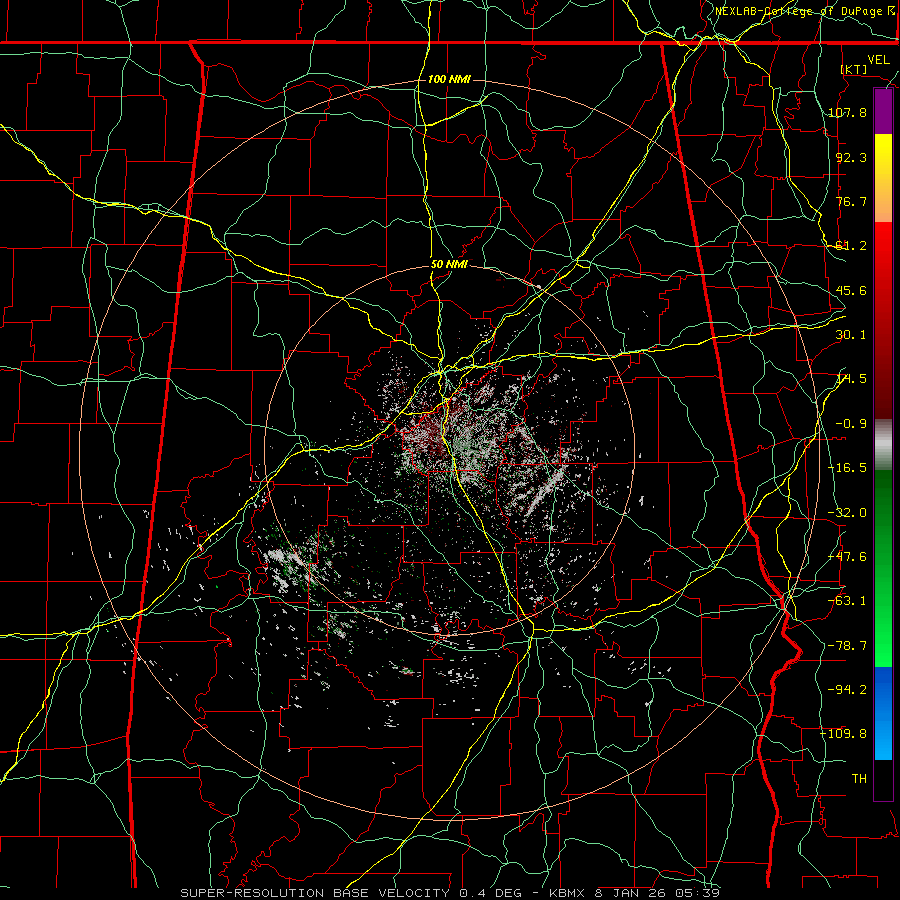Click the gray near-zero segment of color bar
This screenshot has width=900, height=900.
point(883,444)
